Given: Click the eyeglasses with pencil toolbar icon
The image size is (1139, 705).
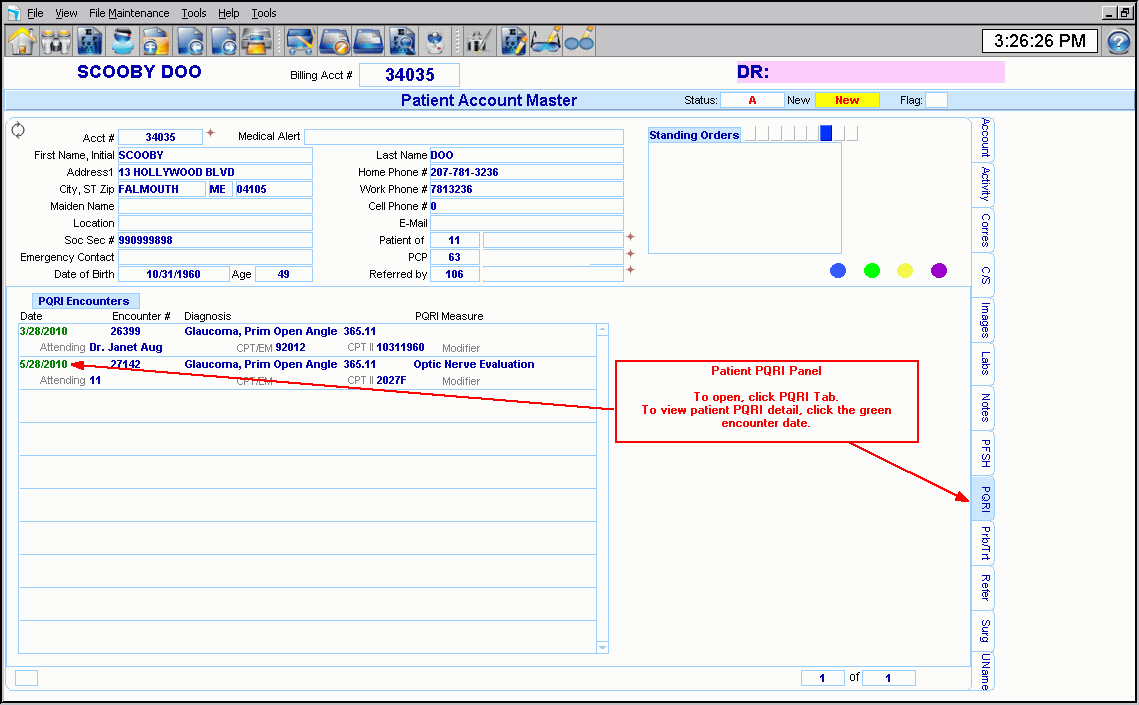Looking at the screenshot, I should (x=546, y=41).
